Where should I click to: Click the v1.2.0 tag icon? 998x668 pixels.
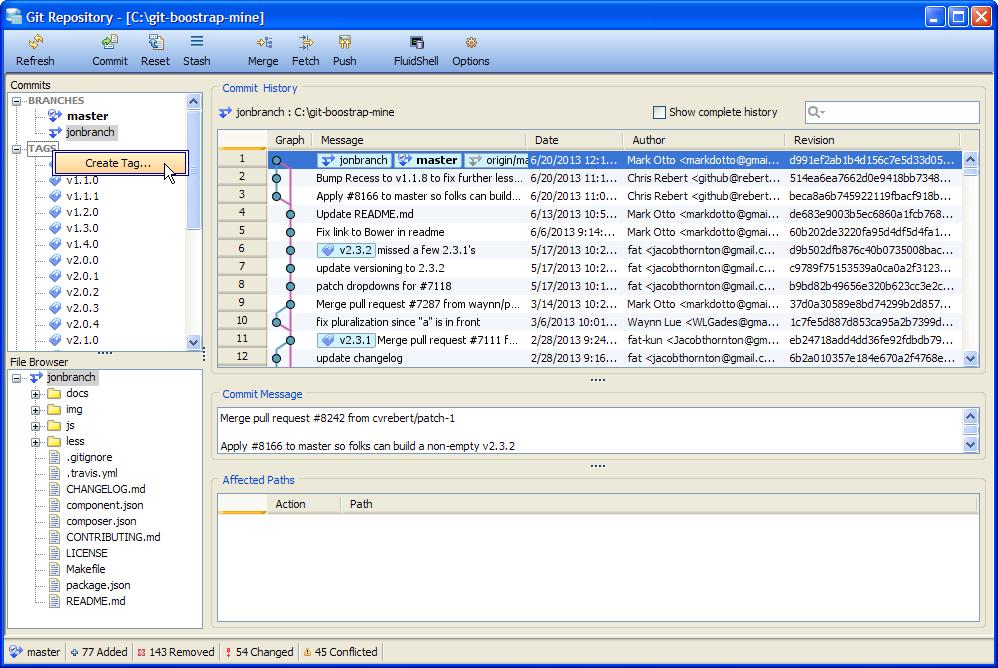point(55,212)
